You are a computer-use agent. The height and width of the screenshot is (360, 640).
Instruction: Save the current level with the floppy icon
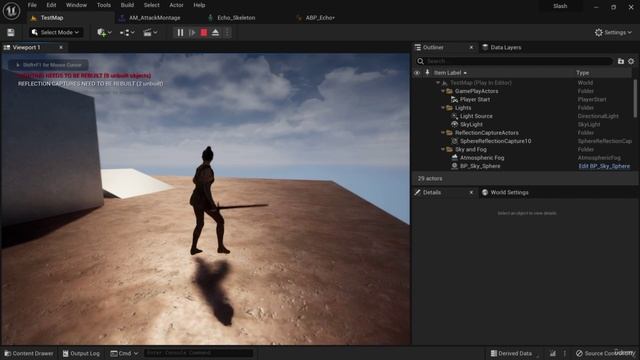[x=11, y=33]
